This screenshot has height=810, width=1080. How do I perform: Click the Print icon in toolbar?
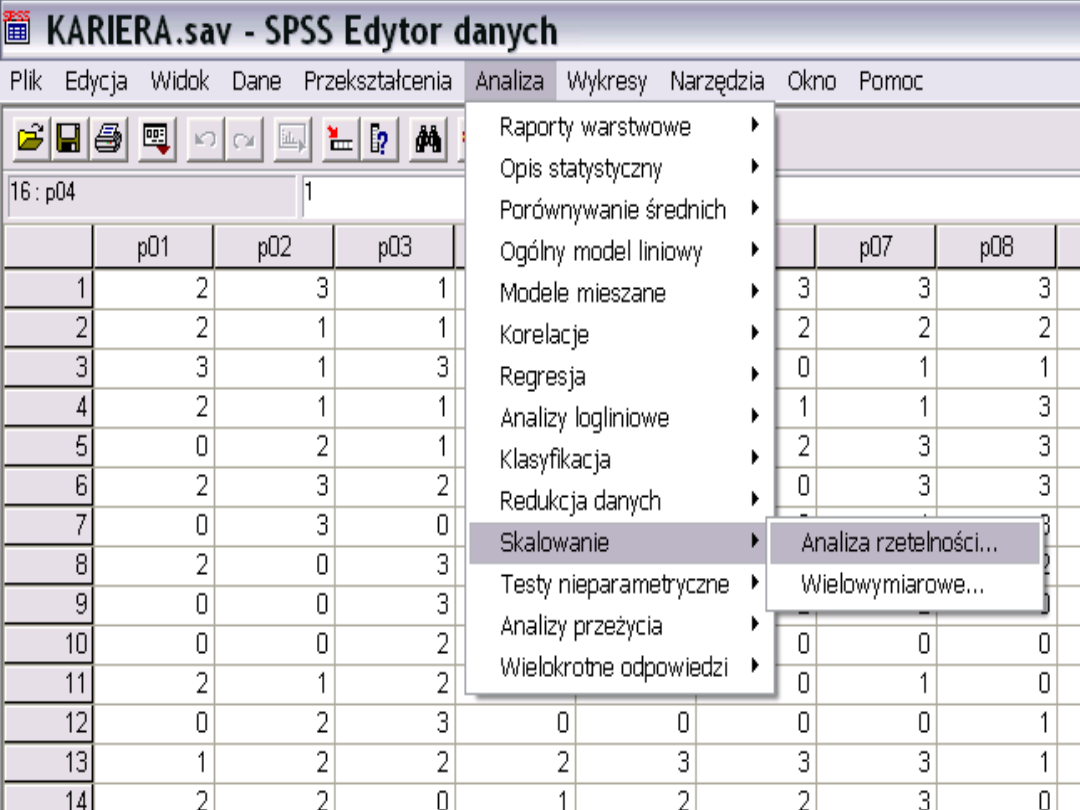point(106,140)
